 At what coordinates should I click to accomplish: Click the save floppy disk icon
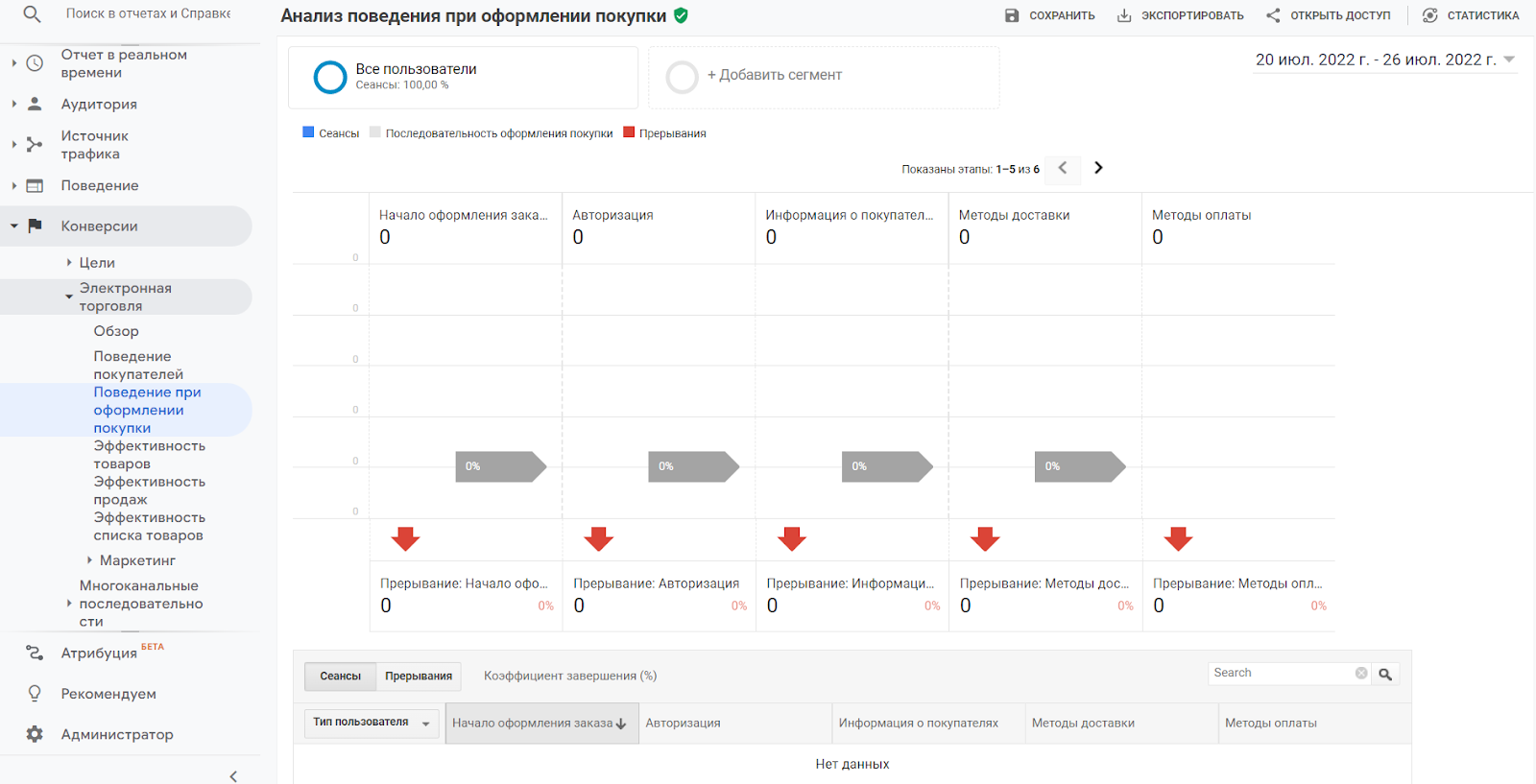click(x=1012, y=15)
